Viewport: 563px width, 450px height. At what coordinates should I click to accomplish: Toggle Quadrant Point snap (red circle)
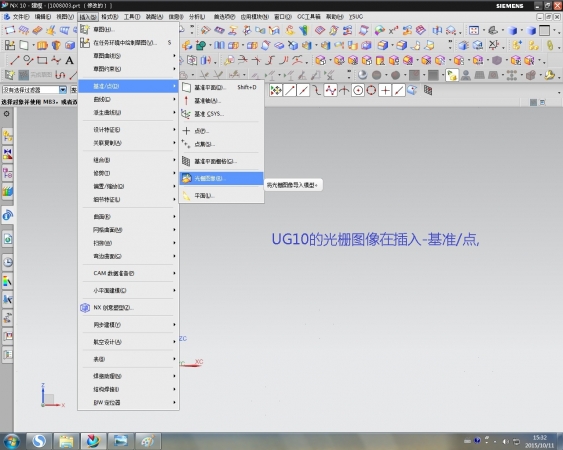pyautogui.click(x=371, y=91)
